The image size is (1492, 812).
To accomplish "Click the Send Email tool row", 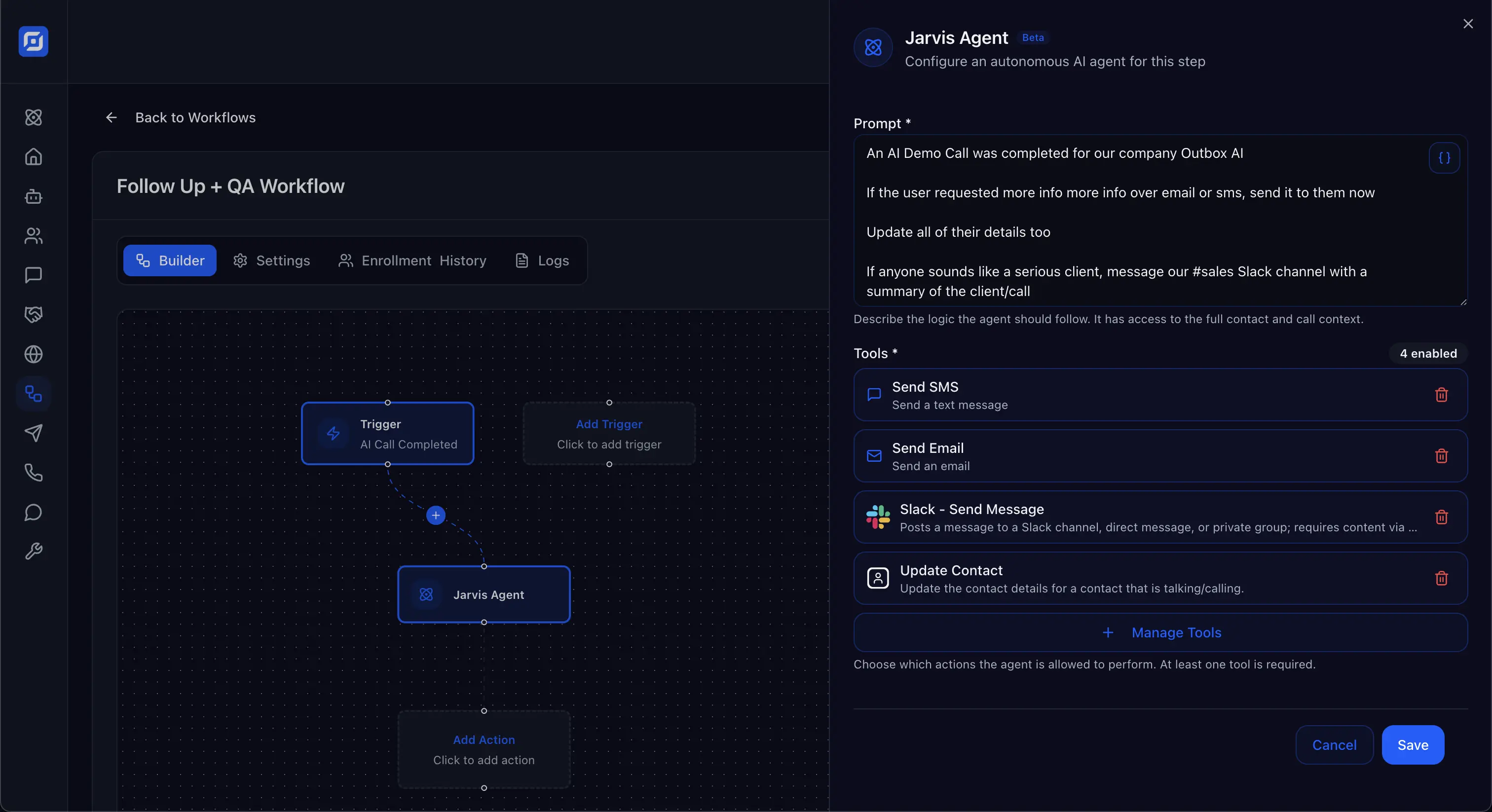I will (x=1160, y=456).
